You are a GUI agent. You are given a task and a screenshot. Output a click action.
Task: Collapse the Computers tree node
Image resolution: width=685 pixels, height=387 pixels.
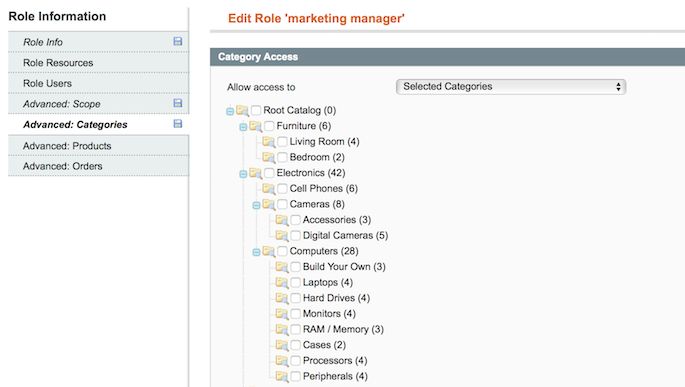tap(256, 252)
